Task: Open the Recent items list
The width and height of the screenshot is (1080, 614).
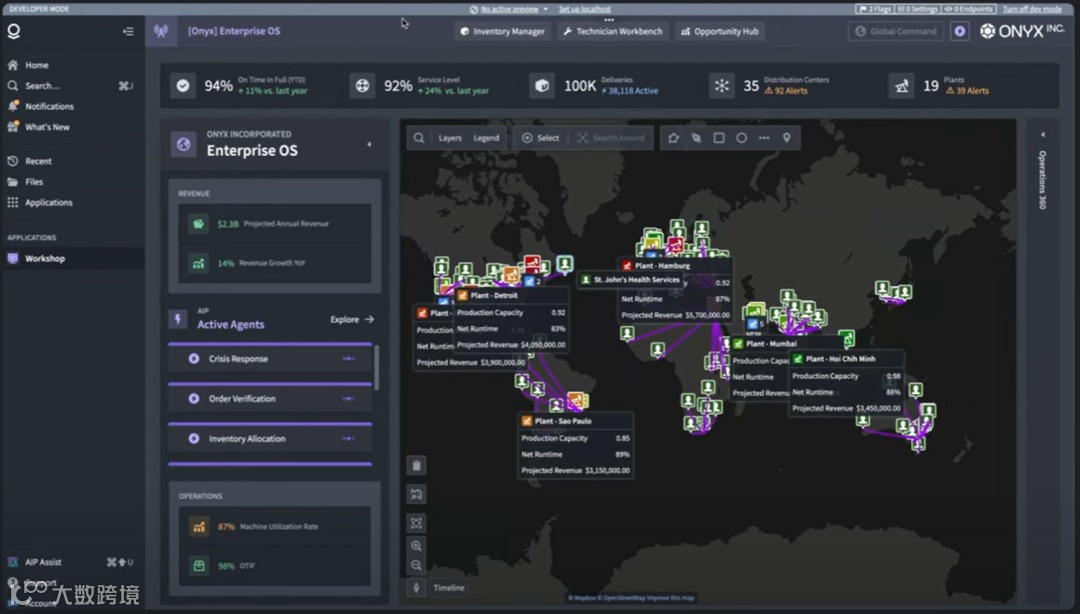Action: point(38,161)
